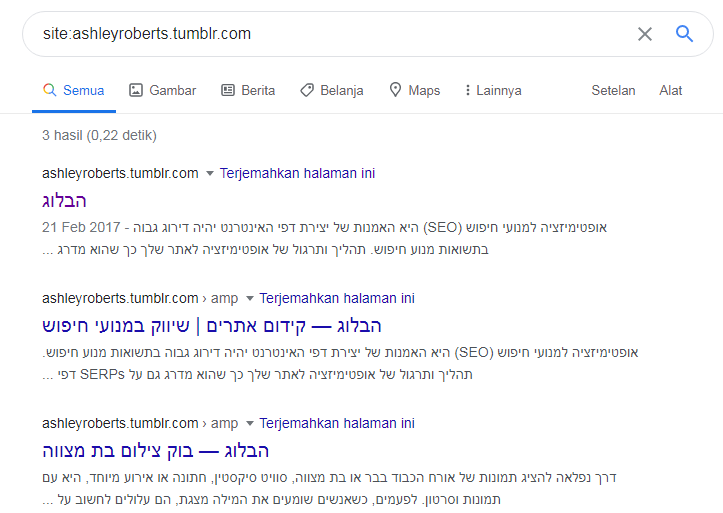723x513 pixels.
Task: Expand dropdown arrow next to first ashleyroberts.tumblr.com result
Action: [210, 174]
